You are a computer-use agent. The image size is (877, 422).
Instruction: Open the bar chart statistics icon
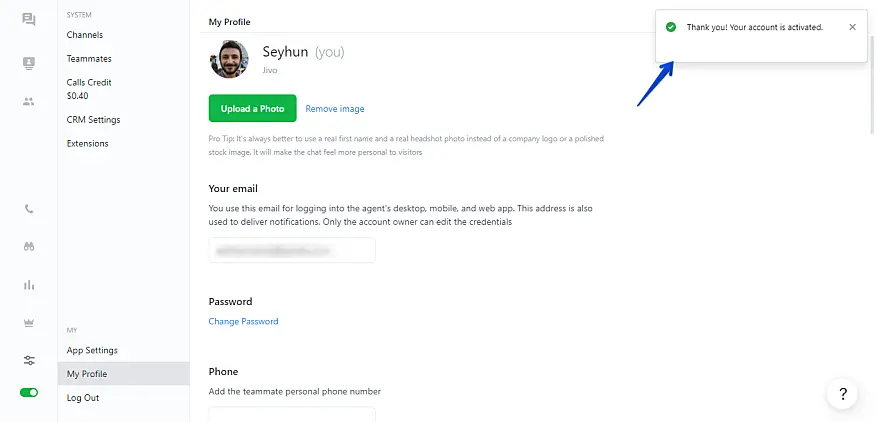click(28, 285)
